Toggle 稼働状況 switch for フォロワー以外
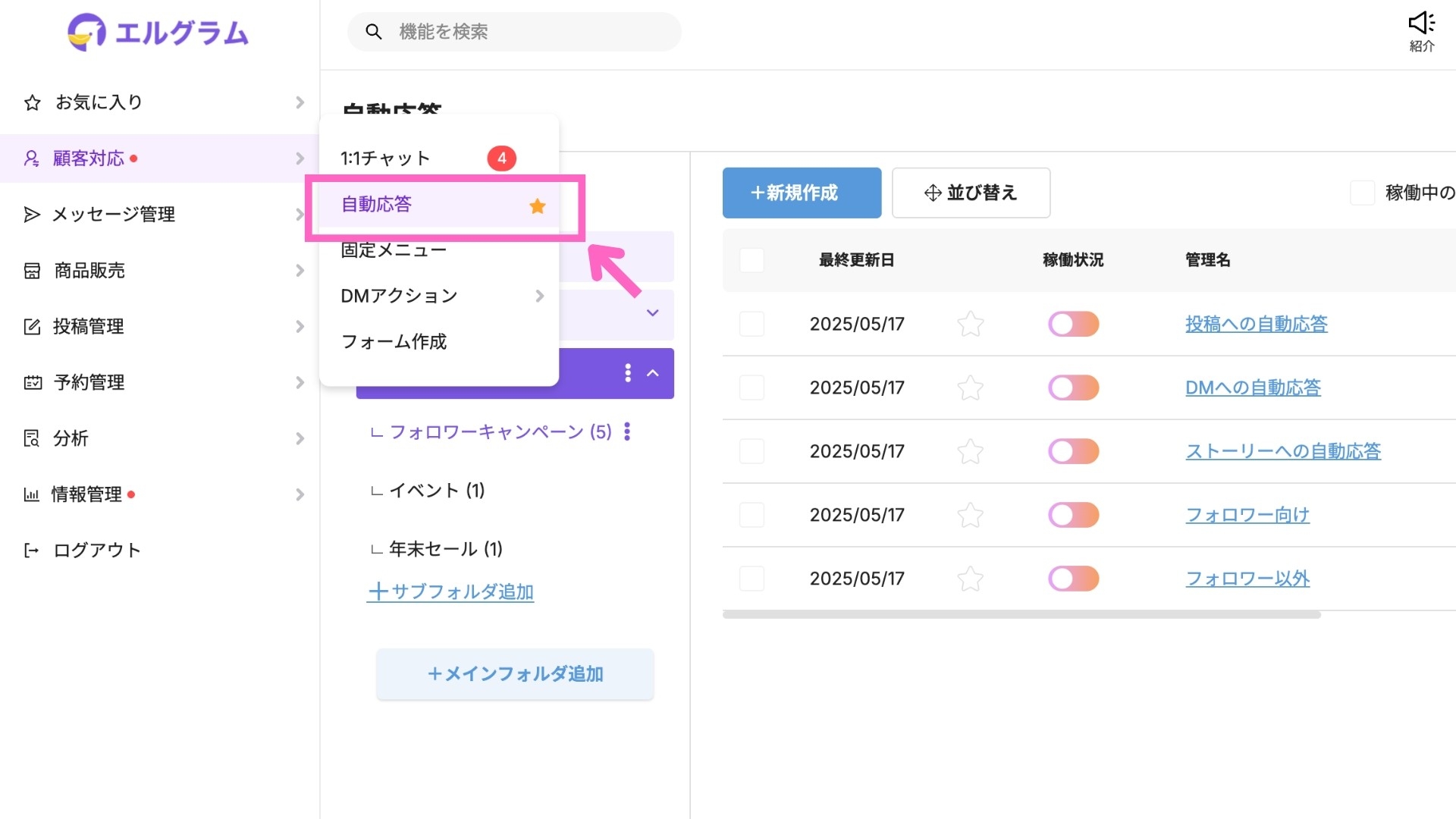Viewport: 1456px width, 819px height. tap(1073, 579)
